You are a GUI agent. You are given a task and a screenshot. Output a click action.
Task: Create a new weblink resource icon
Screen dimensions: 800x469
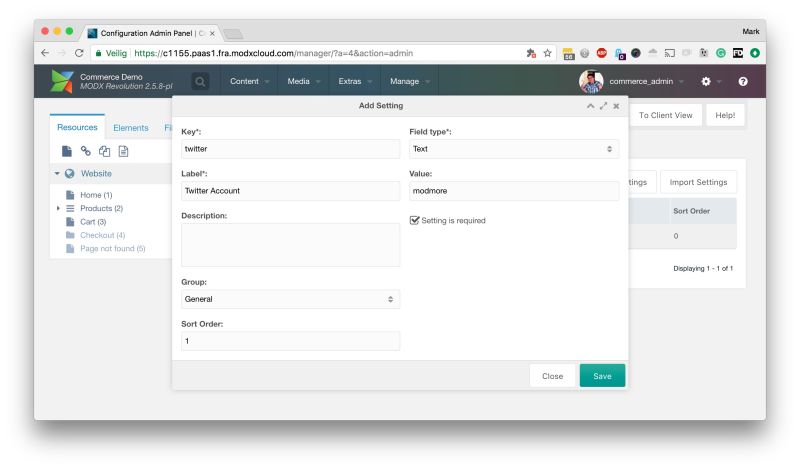pos(86,151)
